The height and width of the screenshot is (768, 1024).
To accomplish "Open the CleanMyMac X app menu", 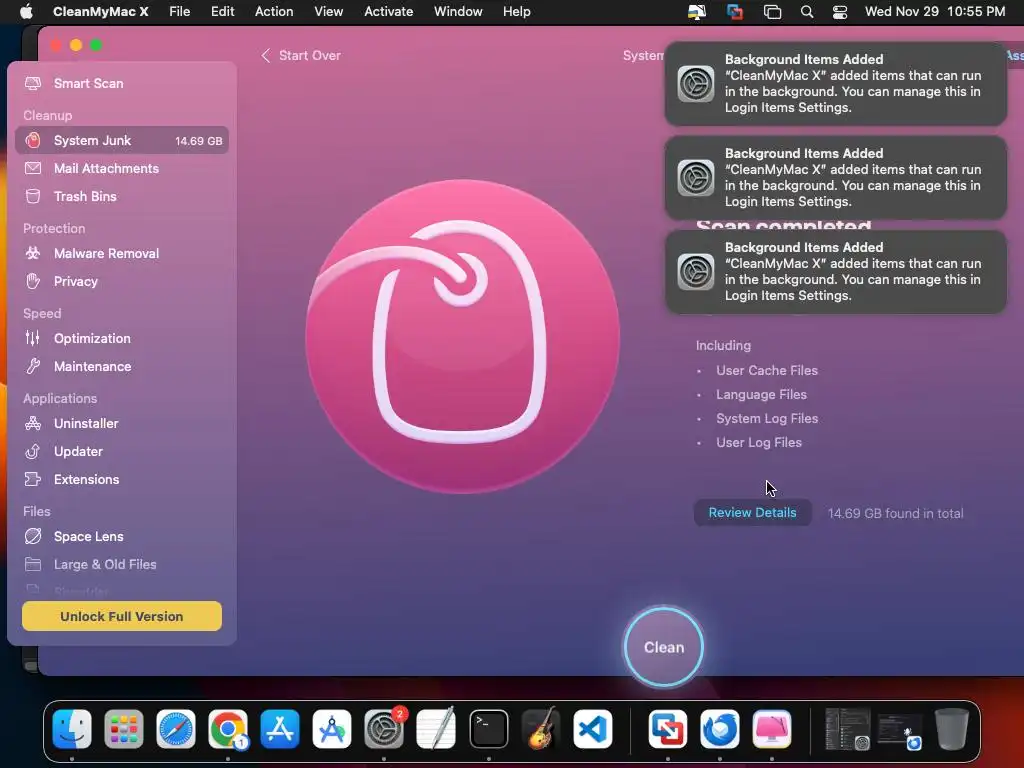I will pyautogui.click(x=101, y=12).
